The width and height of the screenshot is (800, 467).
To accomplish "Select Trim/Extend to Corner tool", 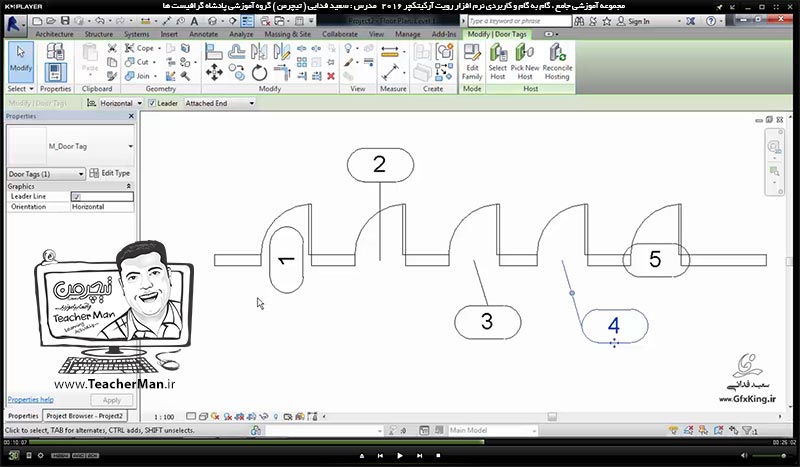I will click(282, 72).
